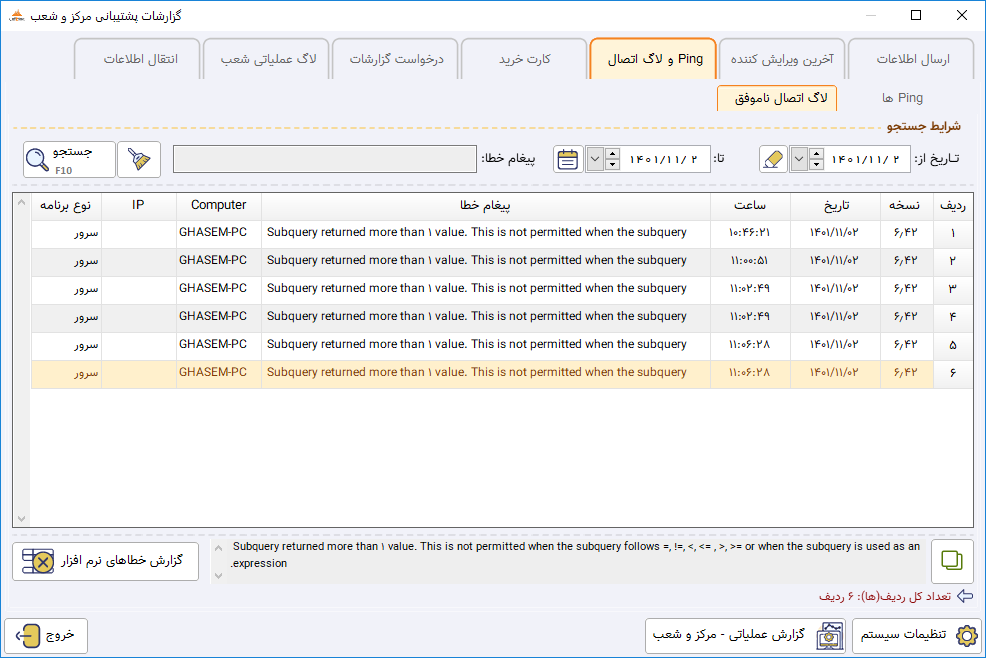Switch to the آخرین ویرایش کننده tab
This screenshot has width=986, height=658.
782,59
